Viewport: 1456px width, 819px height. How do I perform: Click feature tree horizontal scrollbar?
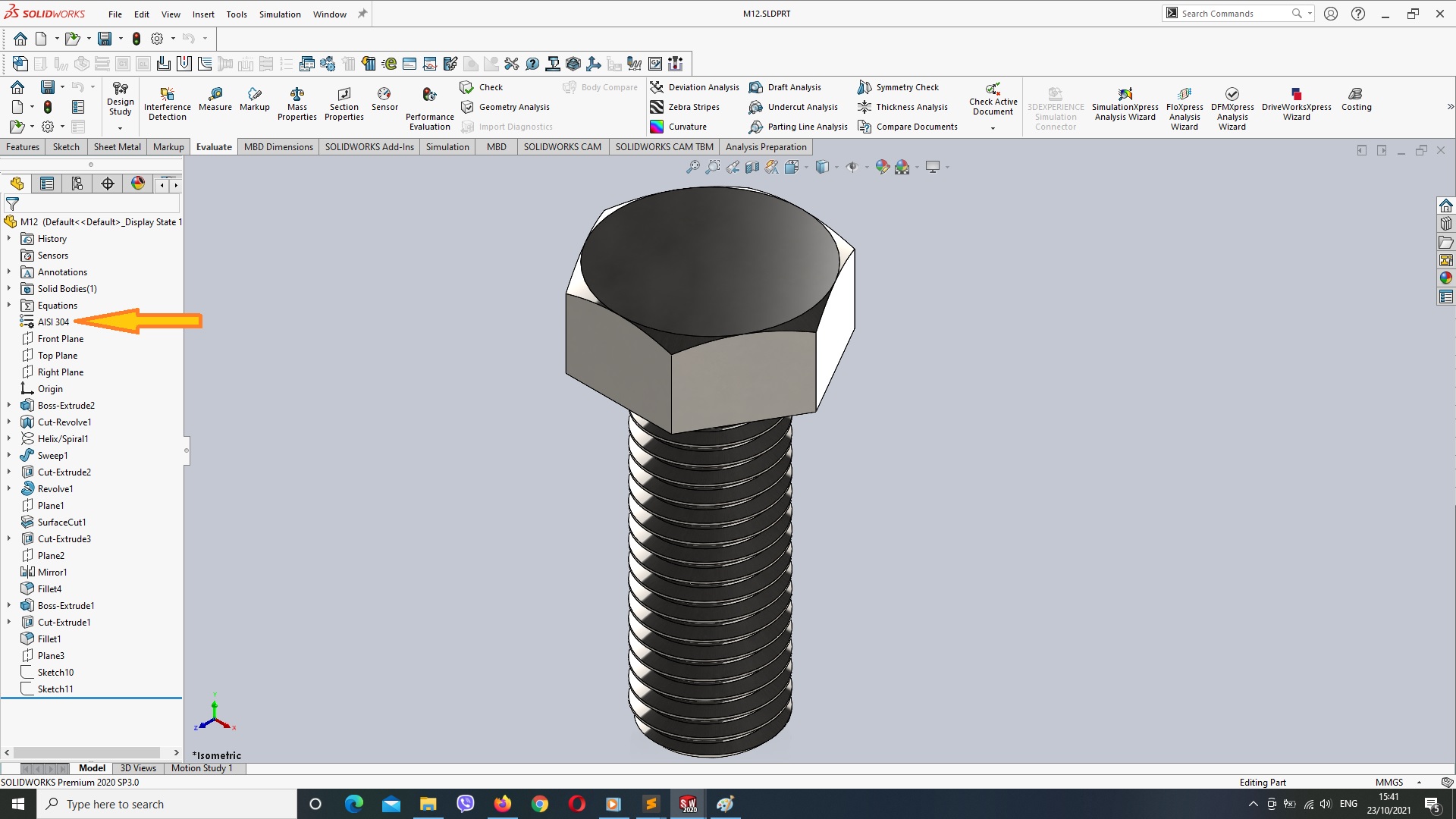(x=87, y=753)
